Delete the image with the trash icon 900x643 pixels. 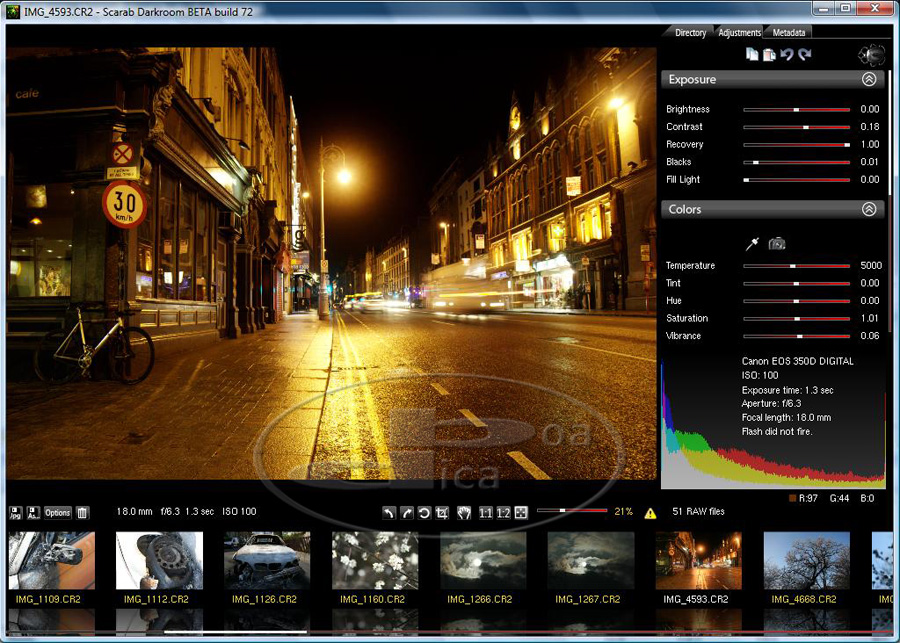(83, 512)
